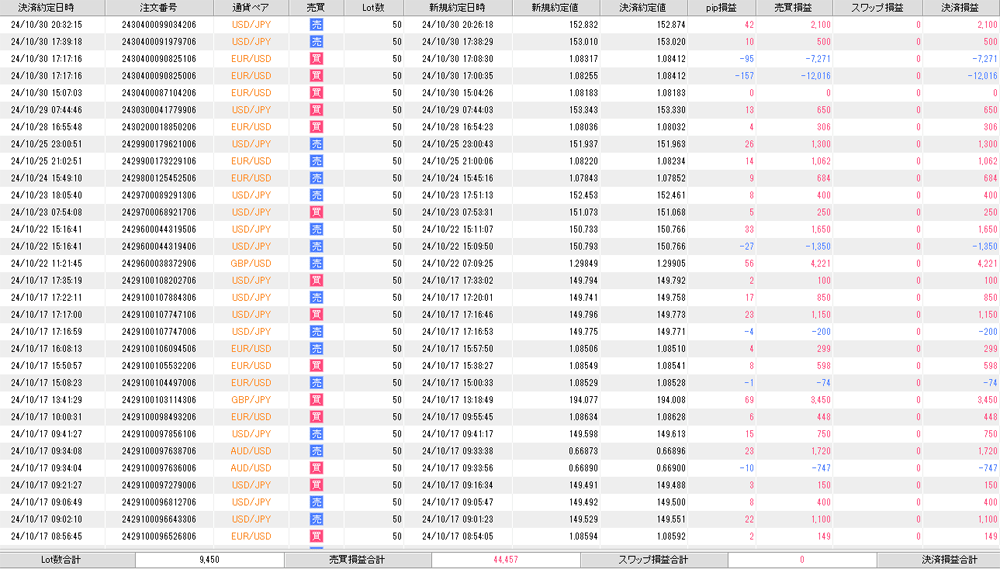The width and height of the screenshot is (1000, 569).
Task: Click the スワップ損益 column header
Action: 878,8
